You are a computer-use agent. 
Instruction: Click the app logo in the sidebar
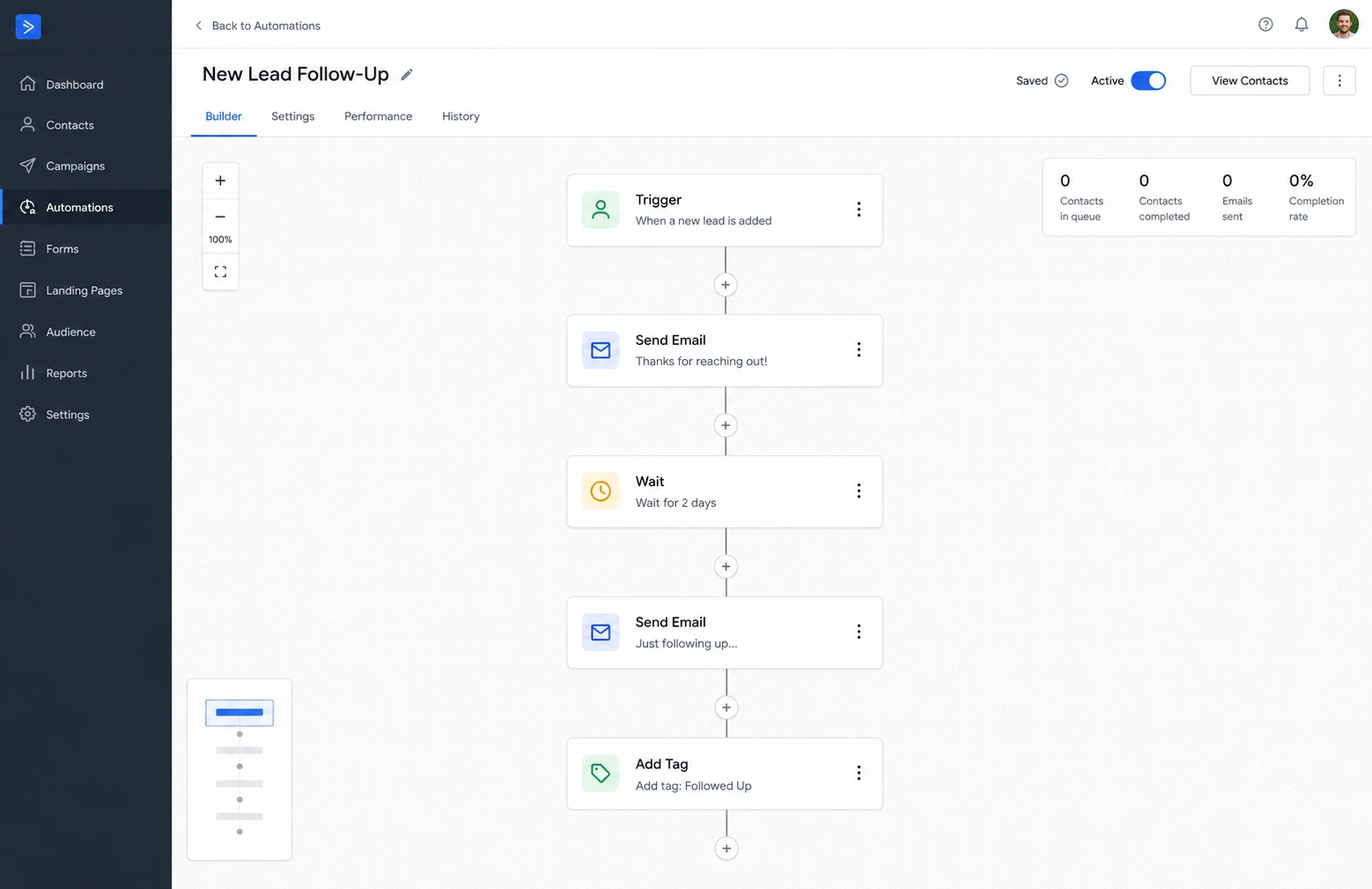pos(28,26)
